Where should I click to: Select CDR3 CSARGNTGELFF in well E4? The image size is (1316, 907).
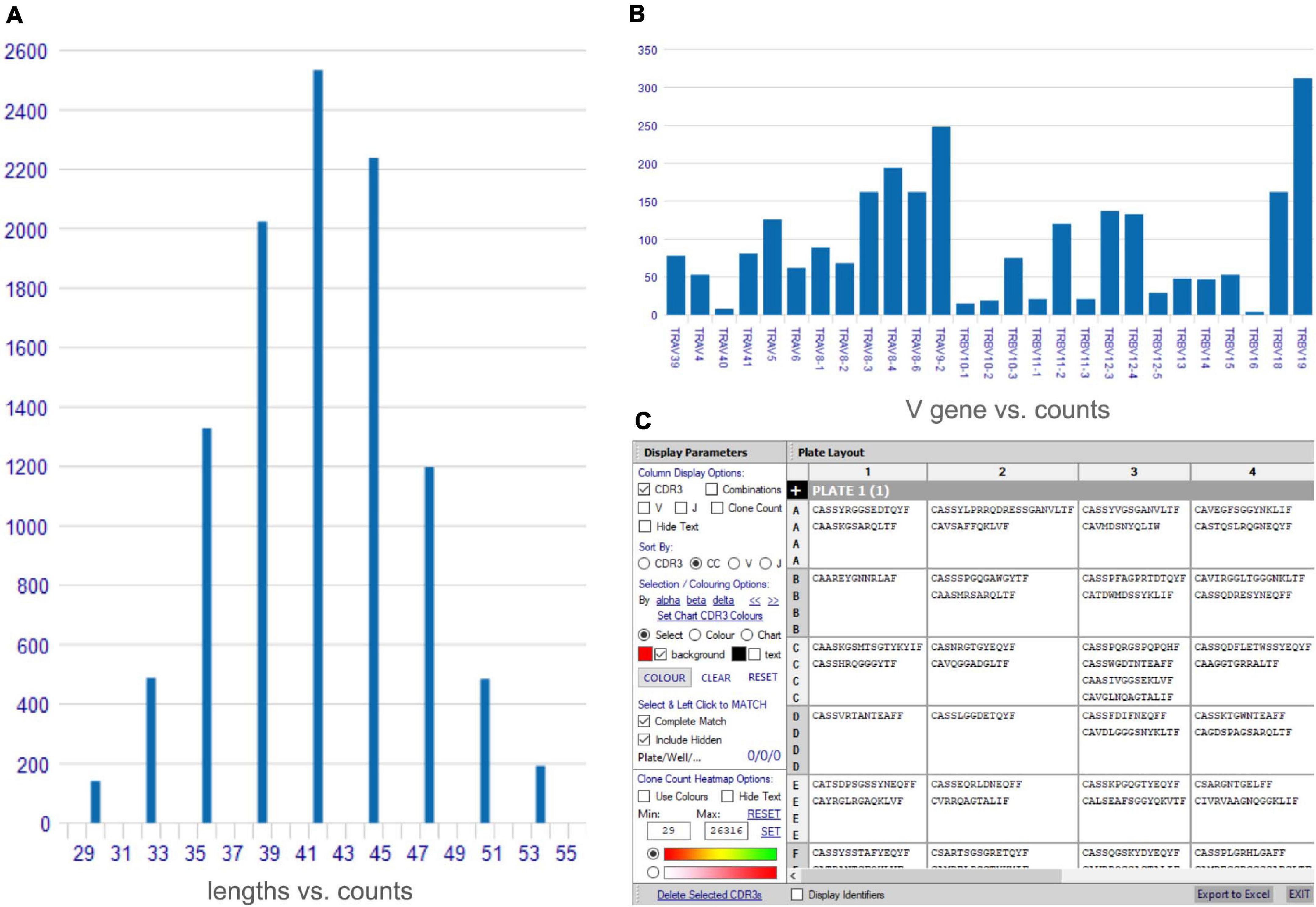1233,784
